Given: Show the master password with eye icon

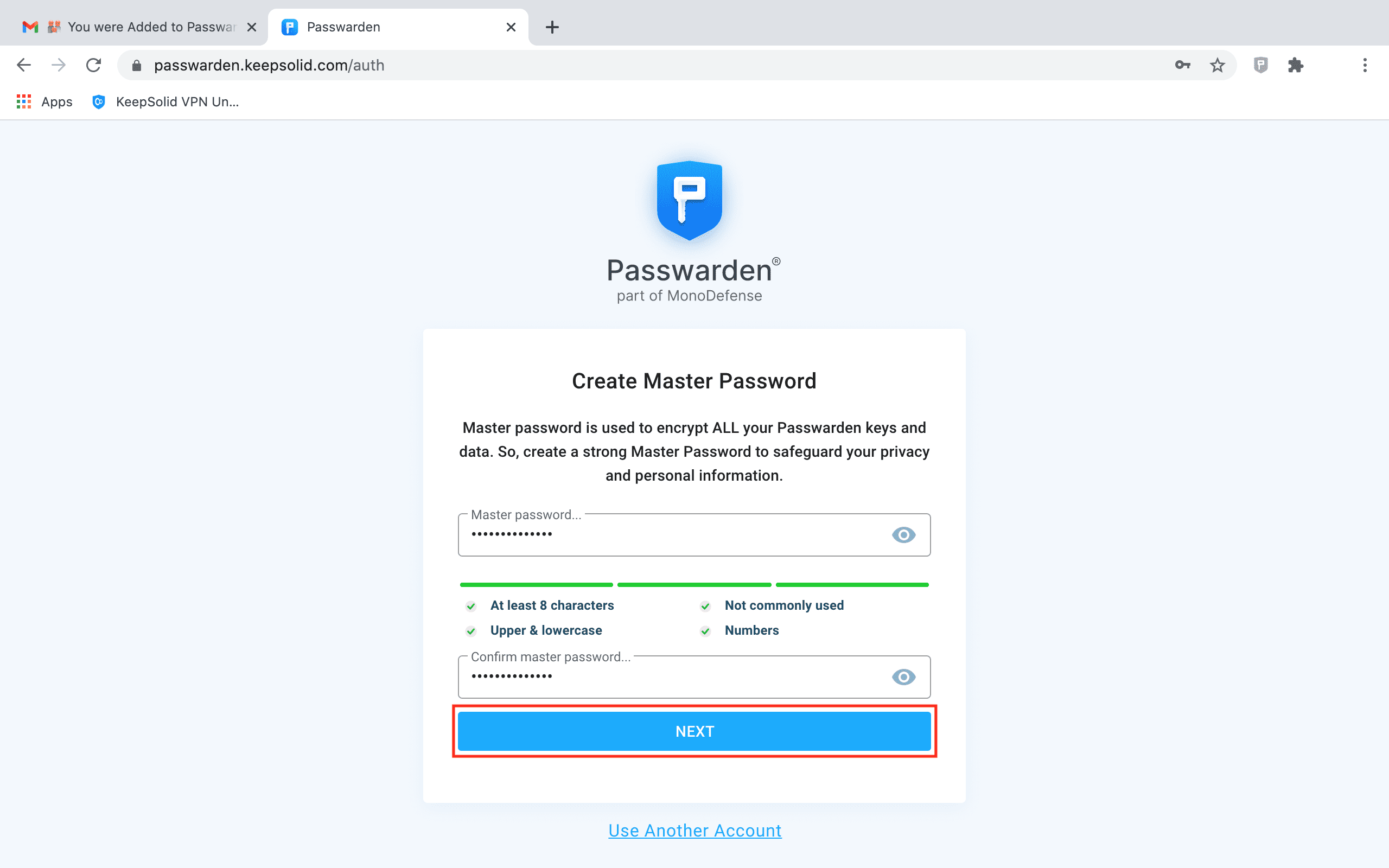Looking at the screenshot, I should tap(903, 535).
